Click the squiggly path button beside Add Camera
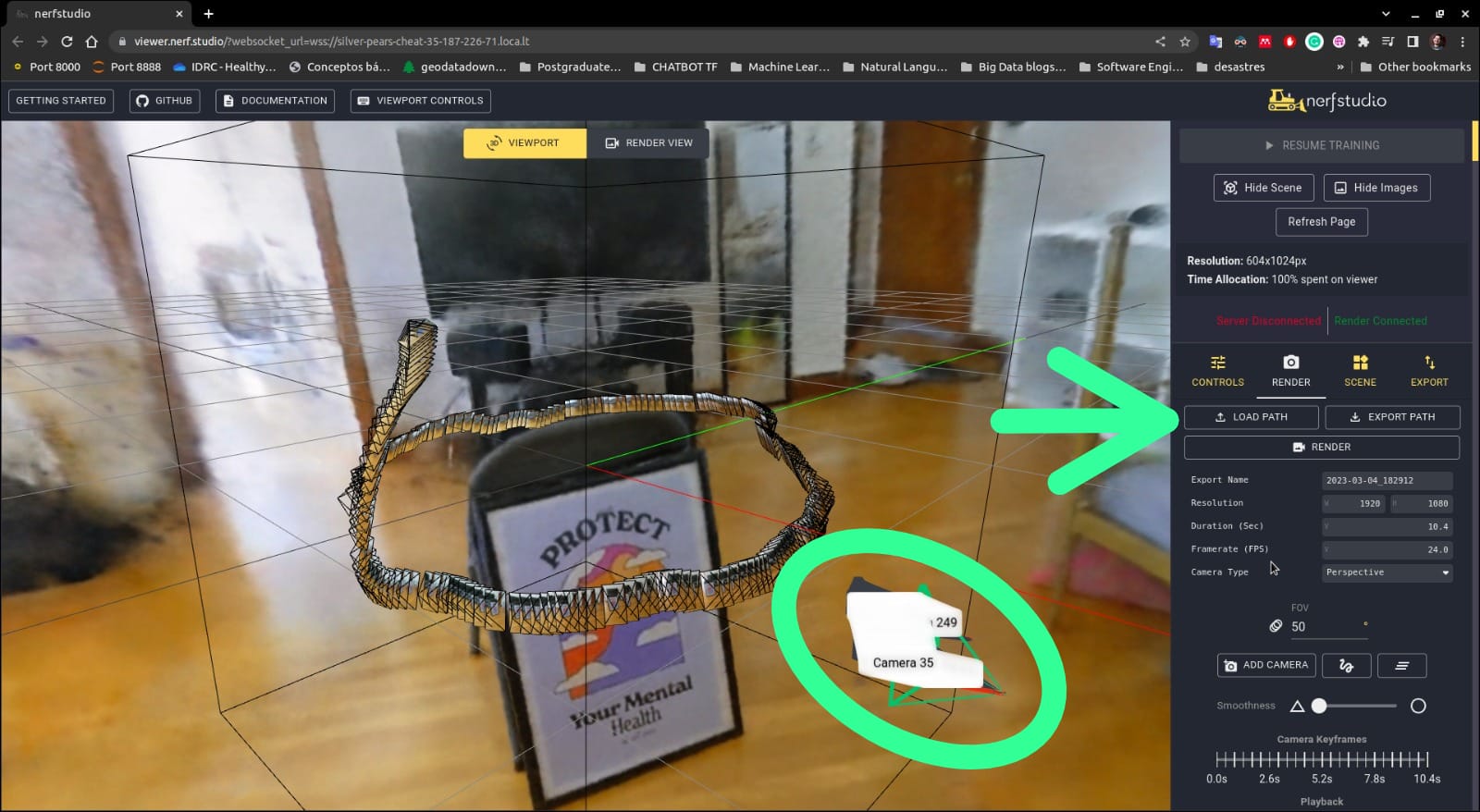This screenshot has height=812, width=1480. [x=1346, y=666]
